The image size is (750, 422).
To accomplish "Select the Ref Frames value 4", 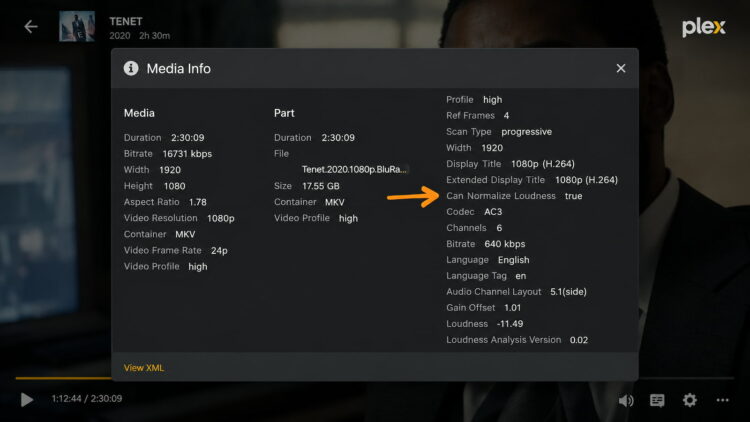I will [506, 115].
